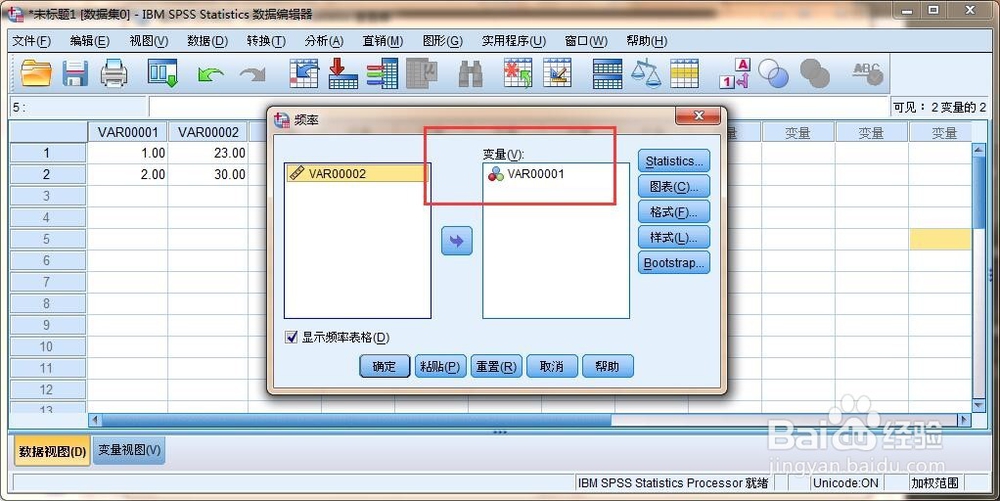This screenshot has height=501, width=1000.
Task: Open the 窗口(W) menu
Action: coord(586,41)
